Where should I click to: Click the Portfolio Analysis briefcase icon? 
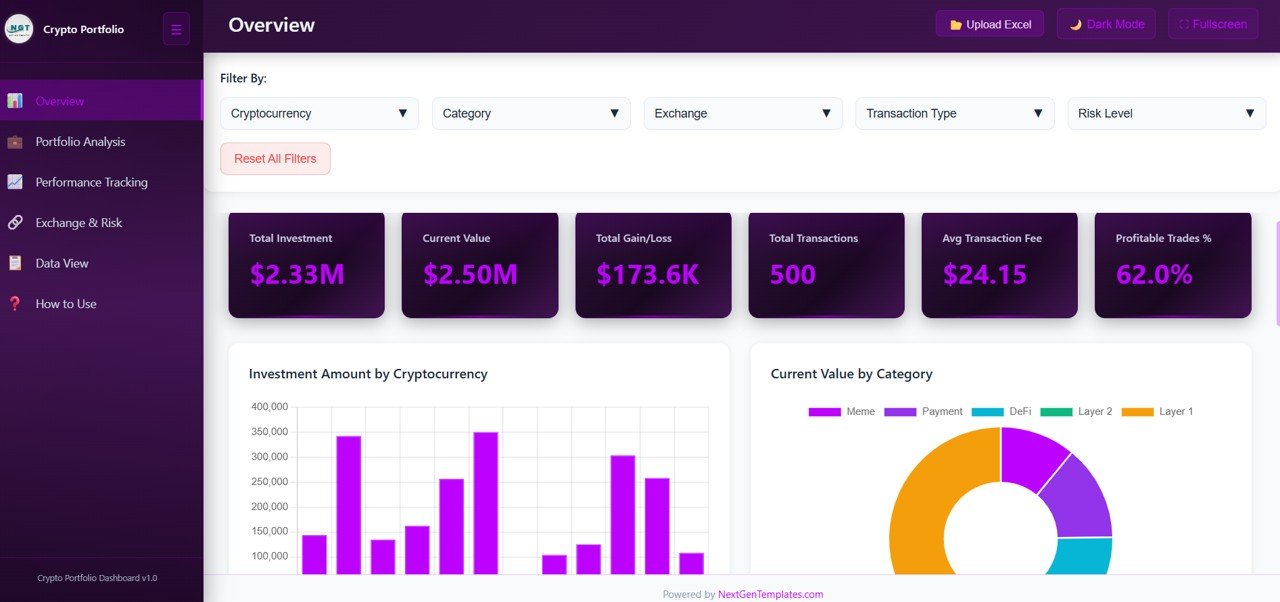[x=15, y=142]
